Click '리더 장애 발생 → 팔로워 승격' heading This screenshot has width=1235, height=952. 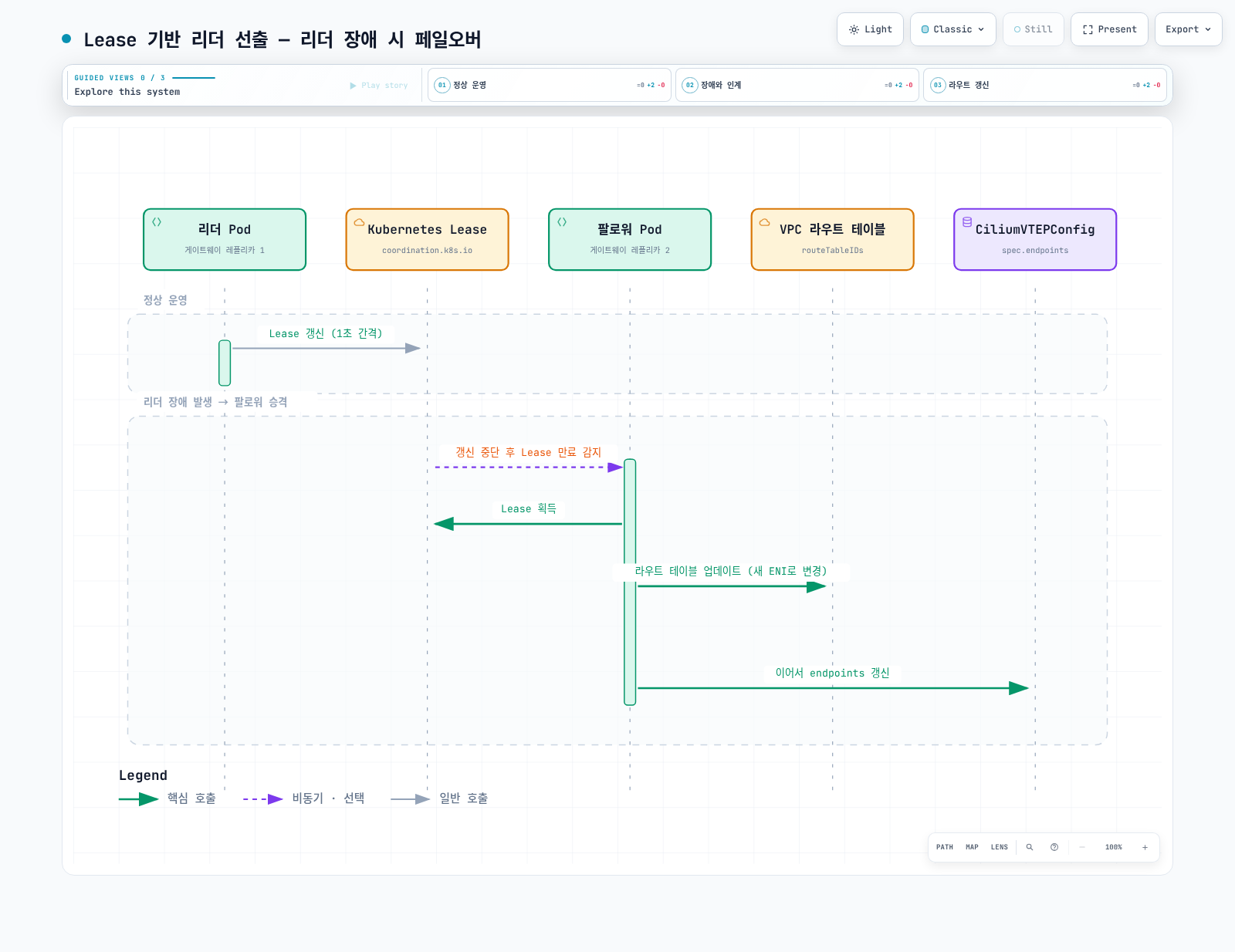coord(215,402)
